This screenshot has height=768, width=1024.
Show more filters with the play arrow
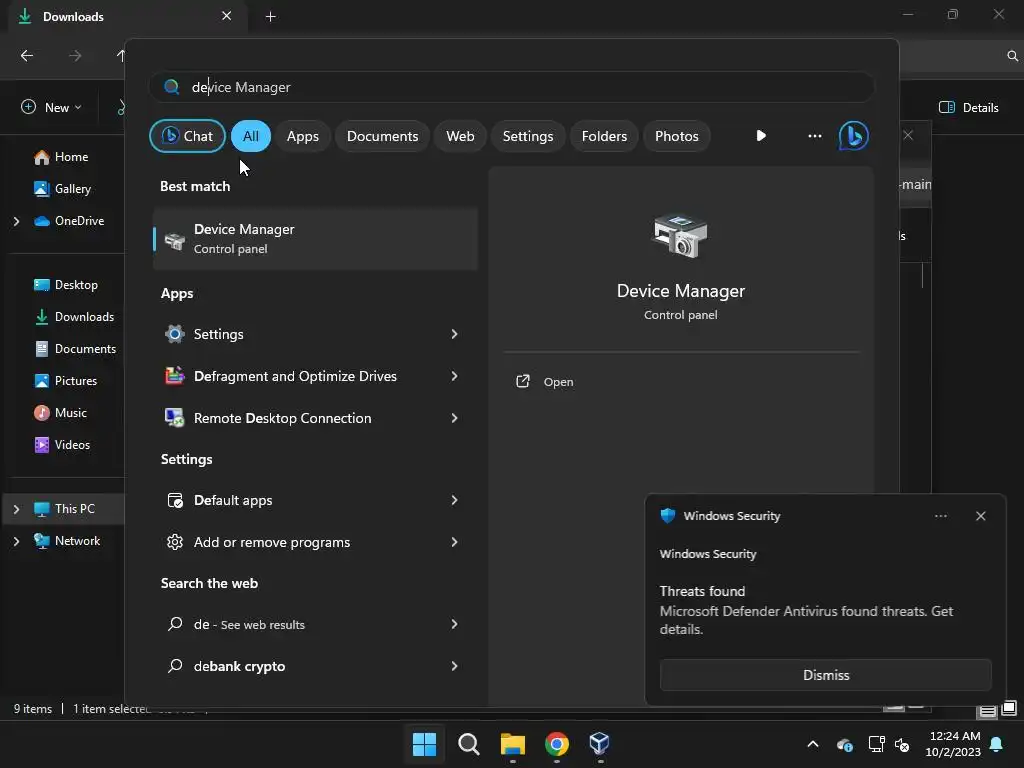761,136
